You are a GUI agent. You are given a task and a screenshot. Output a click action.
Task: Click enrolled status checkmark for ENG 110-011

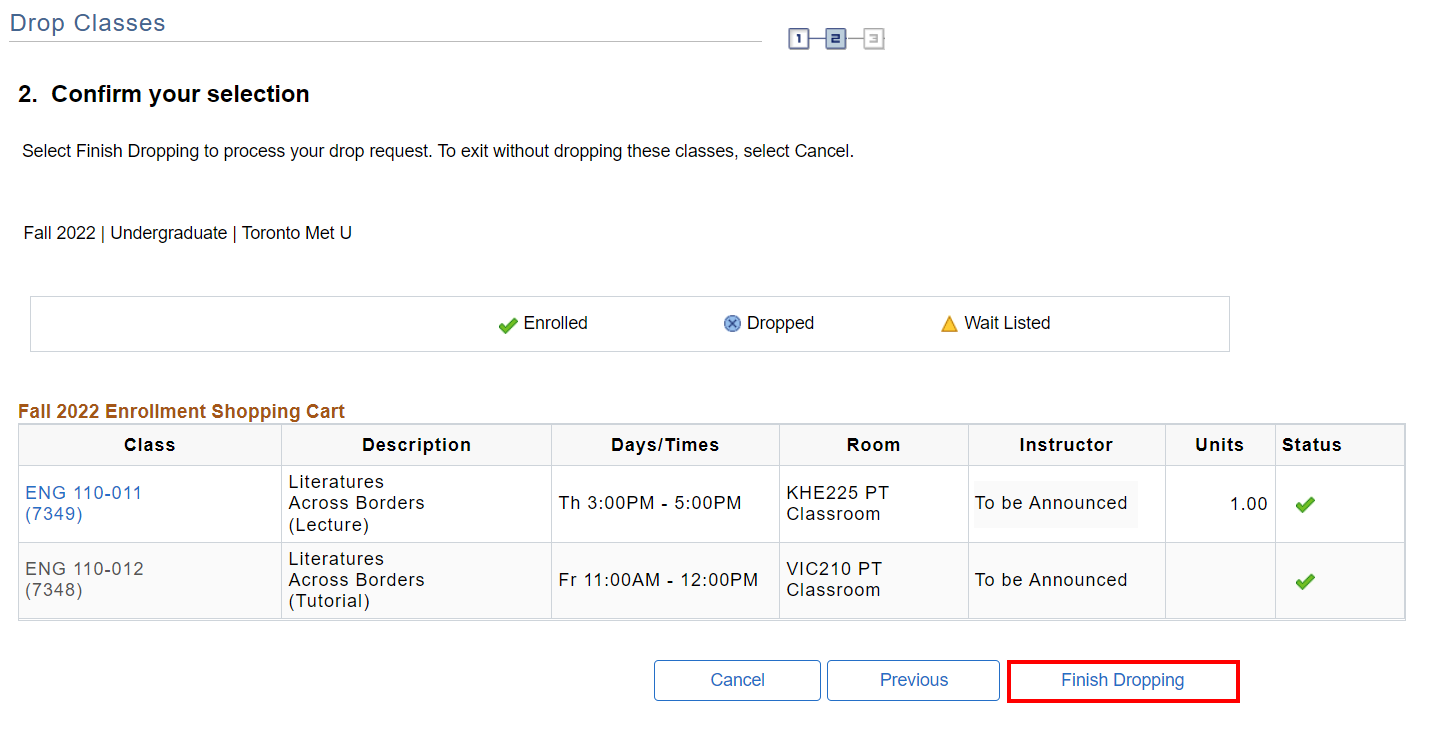pos(1304,505)
